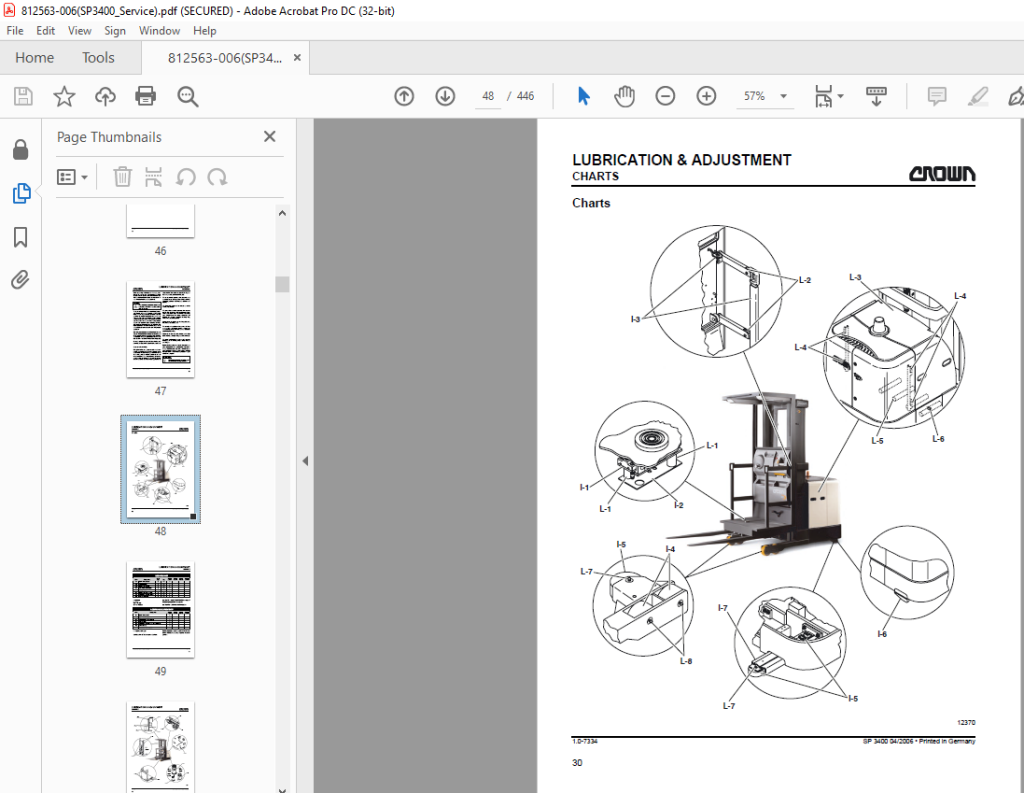The image size is (1024, 793).
Task: Select the Hand pan tool
Action: 624,97
